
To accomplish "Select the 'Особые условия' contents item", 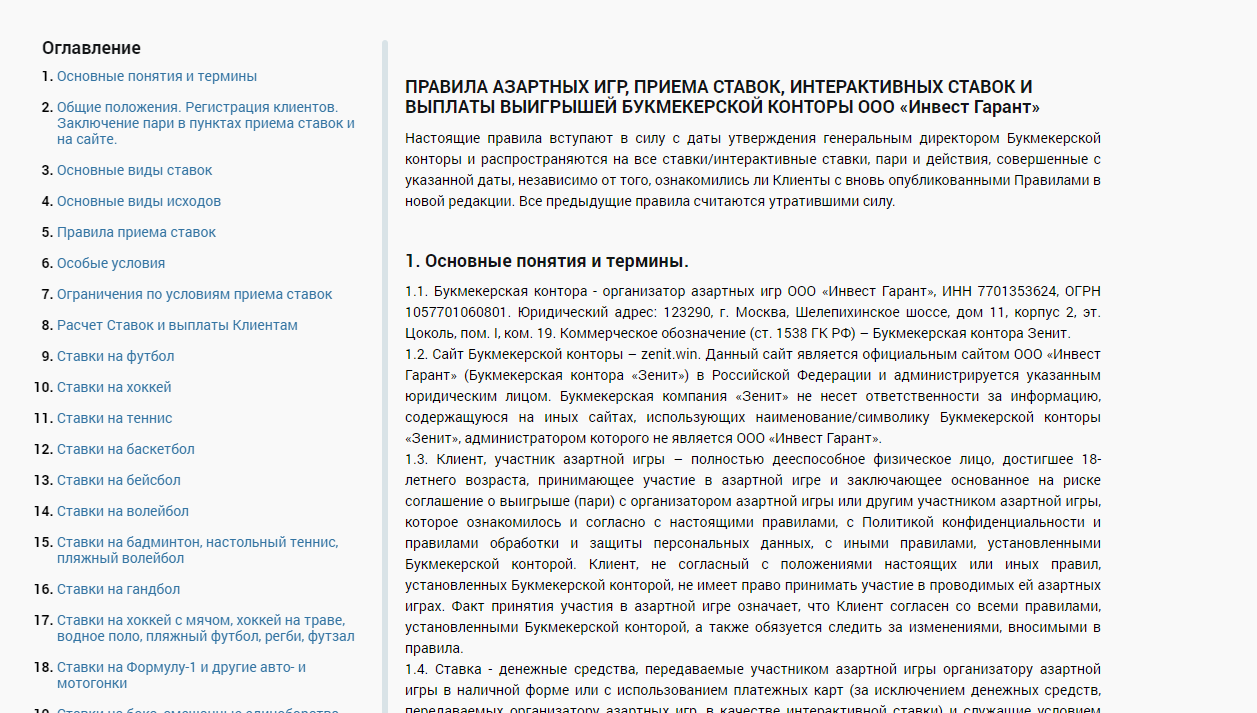I will (x=110, y=263).
